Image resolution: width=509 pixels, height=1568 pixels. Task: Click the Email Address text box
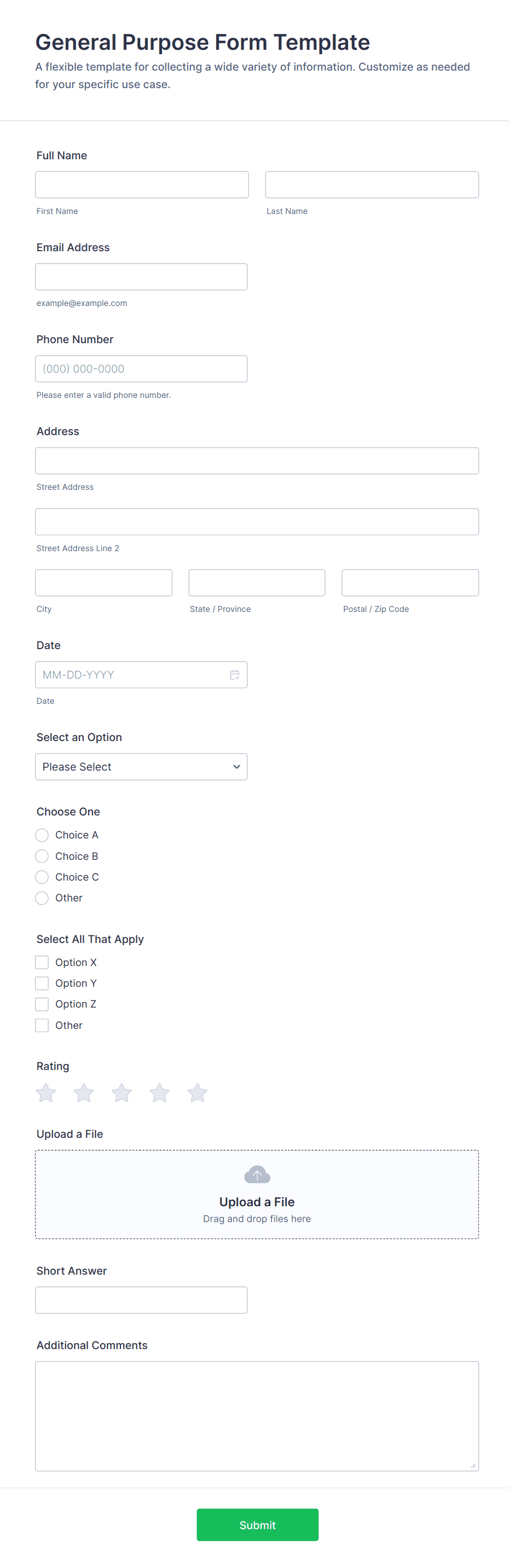(141, 277)
